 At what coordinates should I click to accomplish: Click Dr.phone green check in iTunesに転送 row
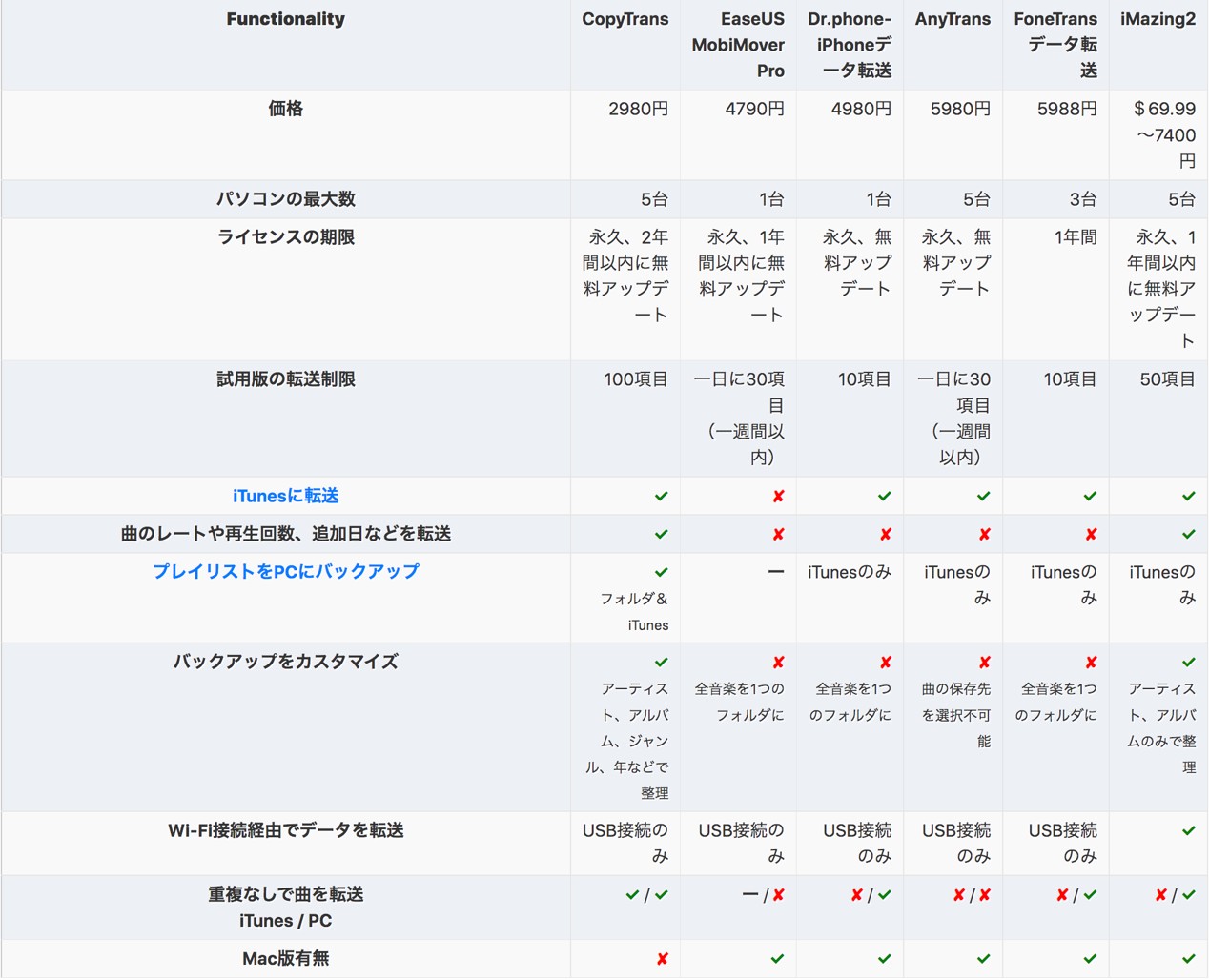click(884, 496)
